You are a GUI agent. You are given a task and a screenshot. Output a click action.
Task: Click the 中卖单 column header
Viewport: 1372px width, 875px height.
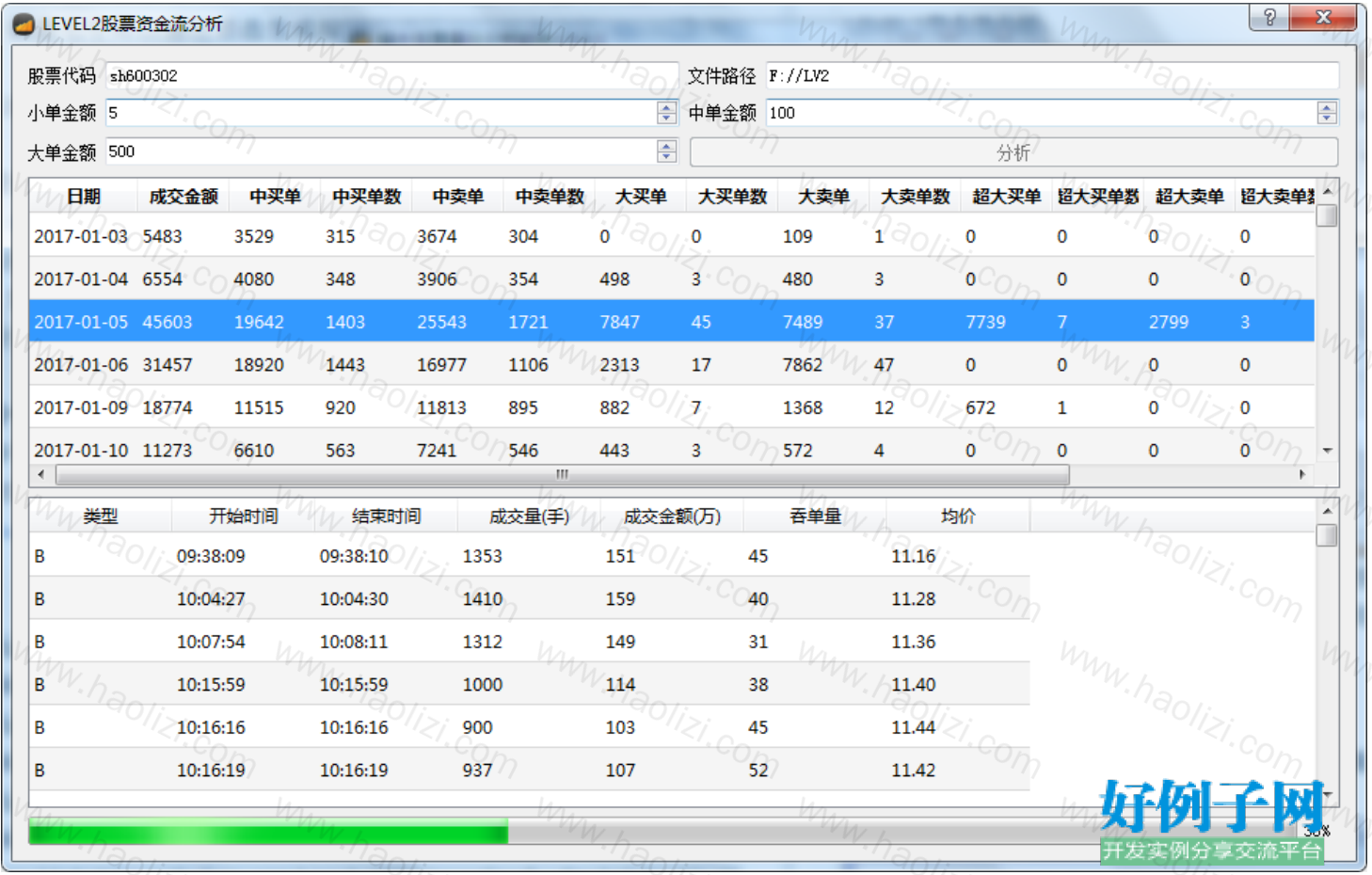click(x=457, y=197)
